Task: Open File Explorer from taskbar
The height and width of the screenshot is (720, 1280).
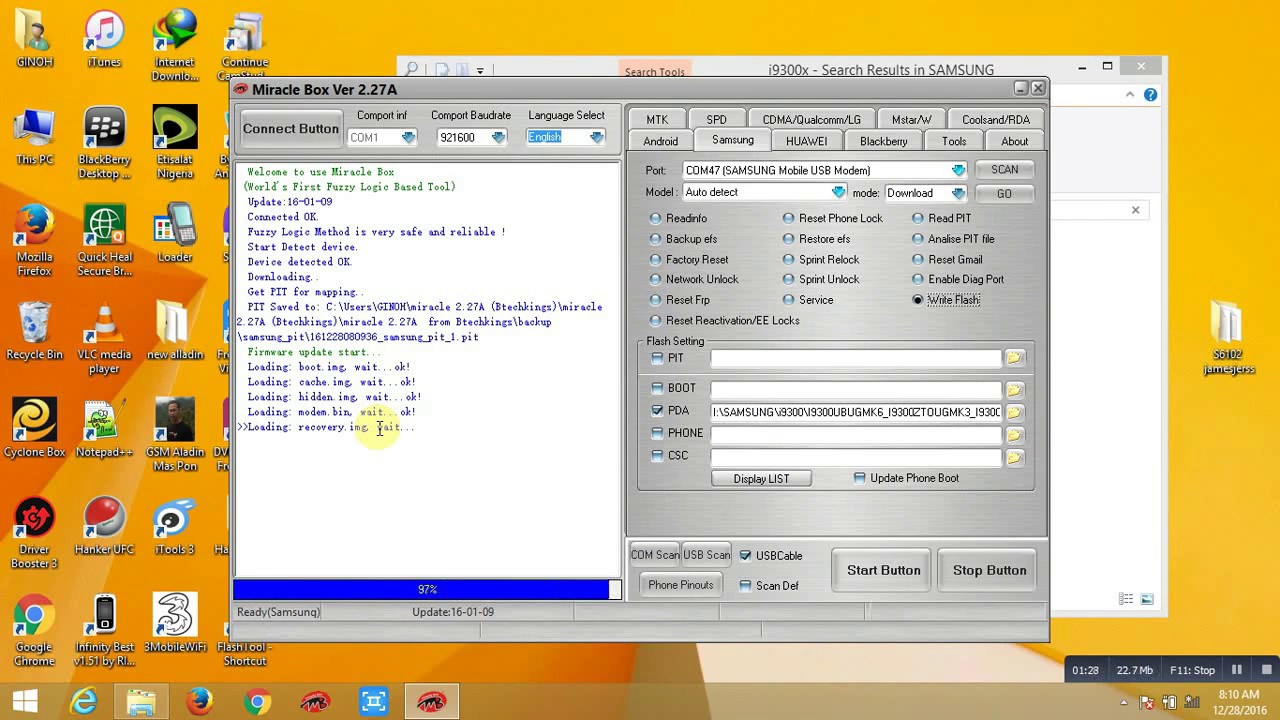Action: click(141, 701)
